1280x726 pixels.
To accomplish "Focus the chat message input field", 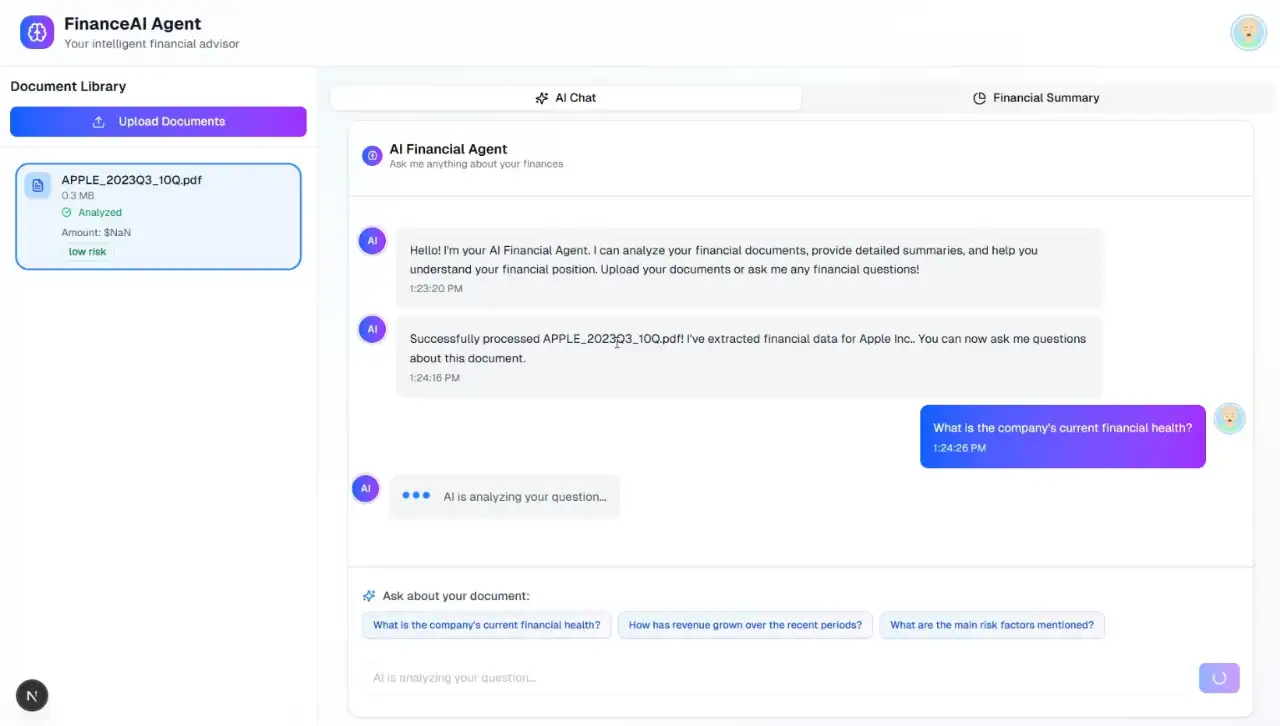I will 775,677.
